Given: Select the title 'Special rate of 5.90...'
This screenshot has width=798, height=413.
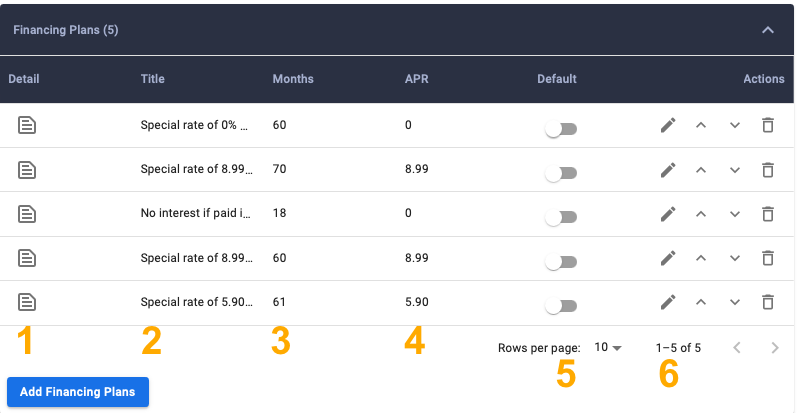Looking at the screenshot, I should [196, 302].
